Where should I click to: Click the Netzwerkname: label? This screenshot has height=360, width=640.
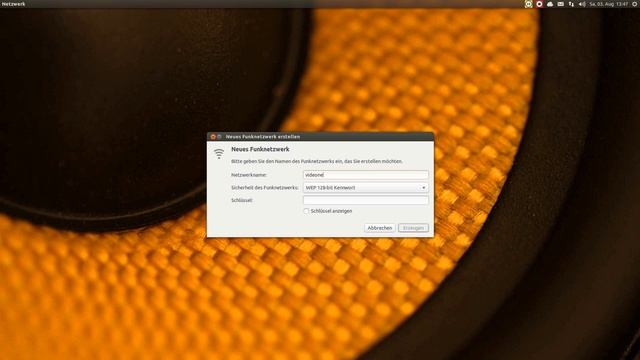[x=249, y=175]
